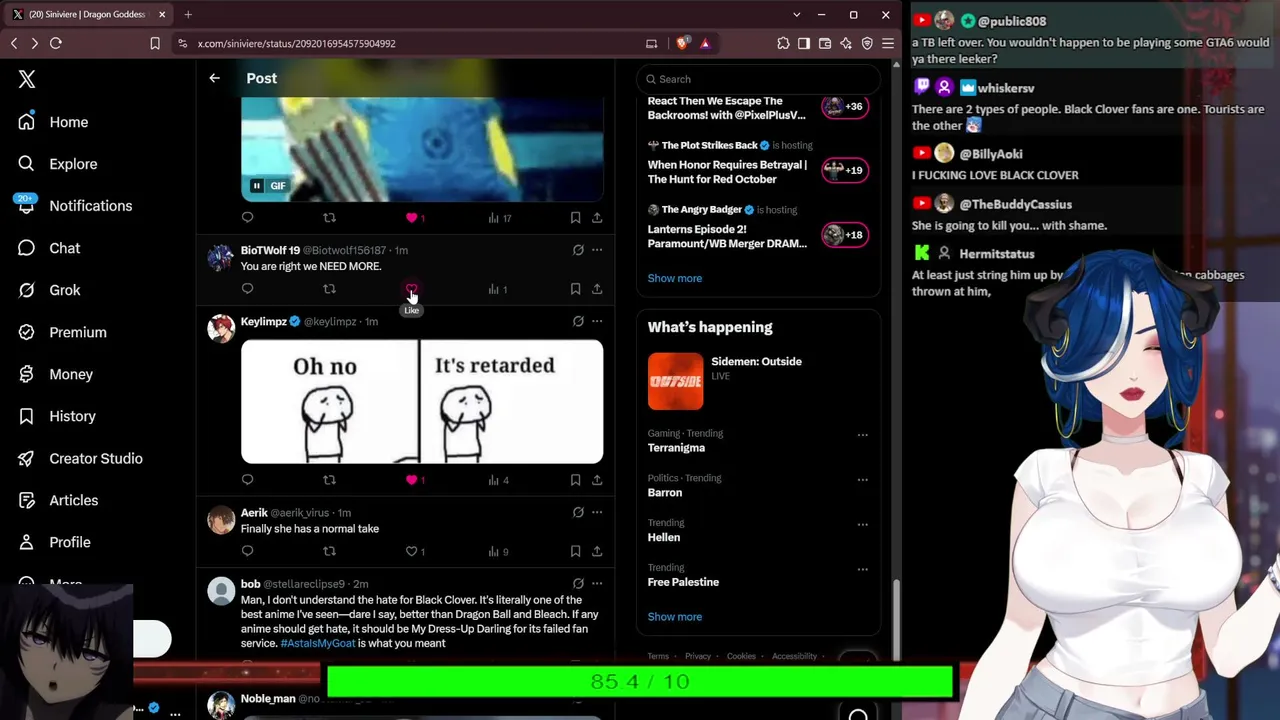
Task: Open a new browser tab
Action: [188, 15]
